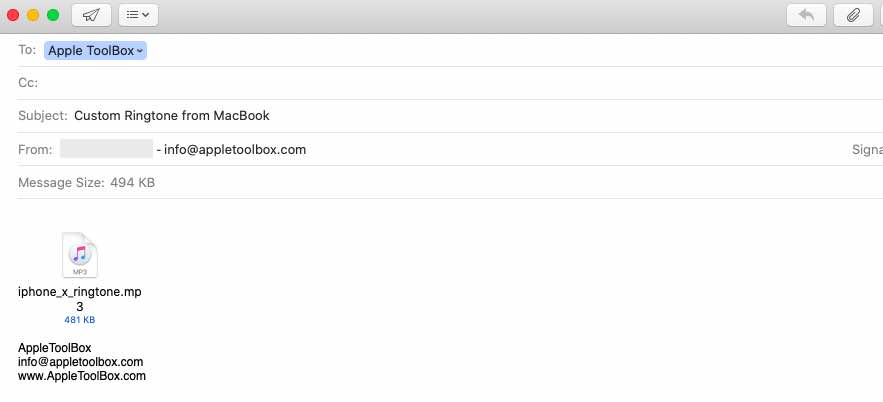The image size is (883, 402).
Task: Click the AppleToolBox name in signature
Action: (55, 348)
